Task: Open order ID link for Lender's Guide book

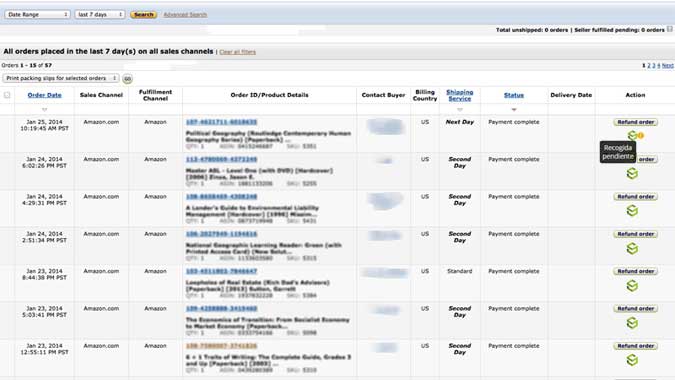Action: pos(221,197)
